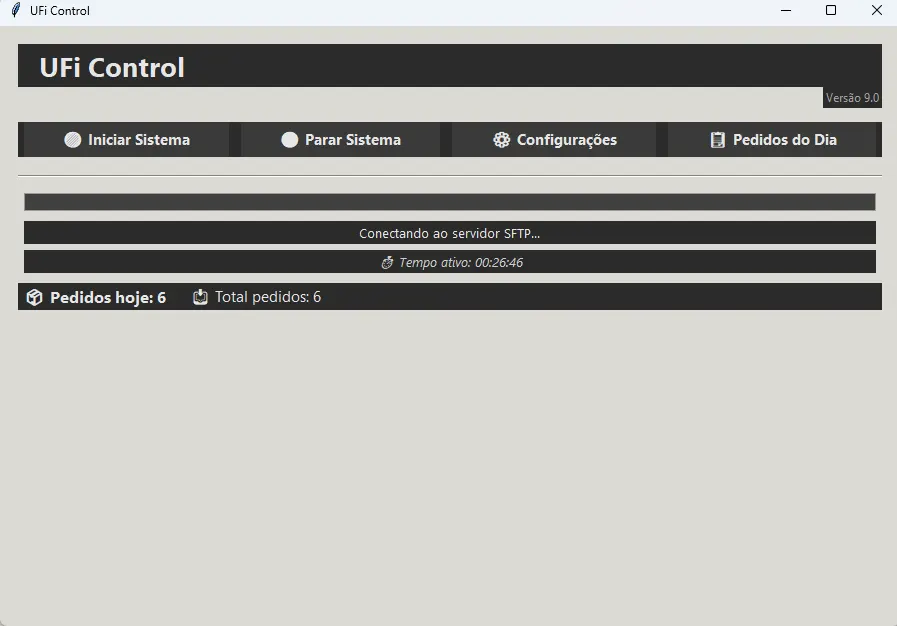Minimize the UFi Control window

785,11
